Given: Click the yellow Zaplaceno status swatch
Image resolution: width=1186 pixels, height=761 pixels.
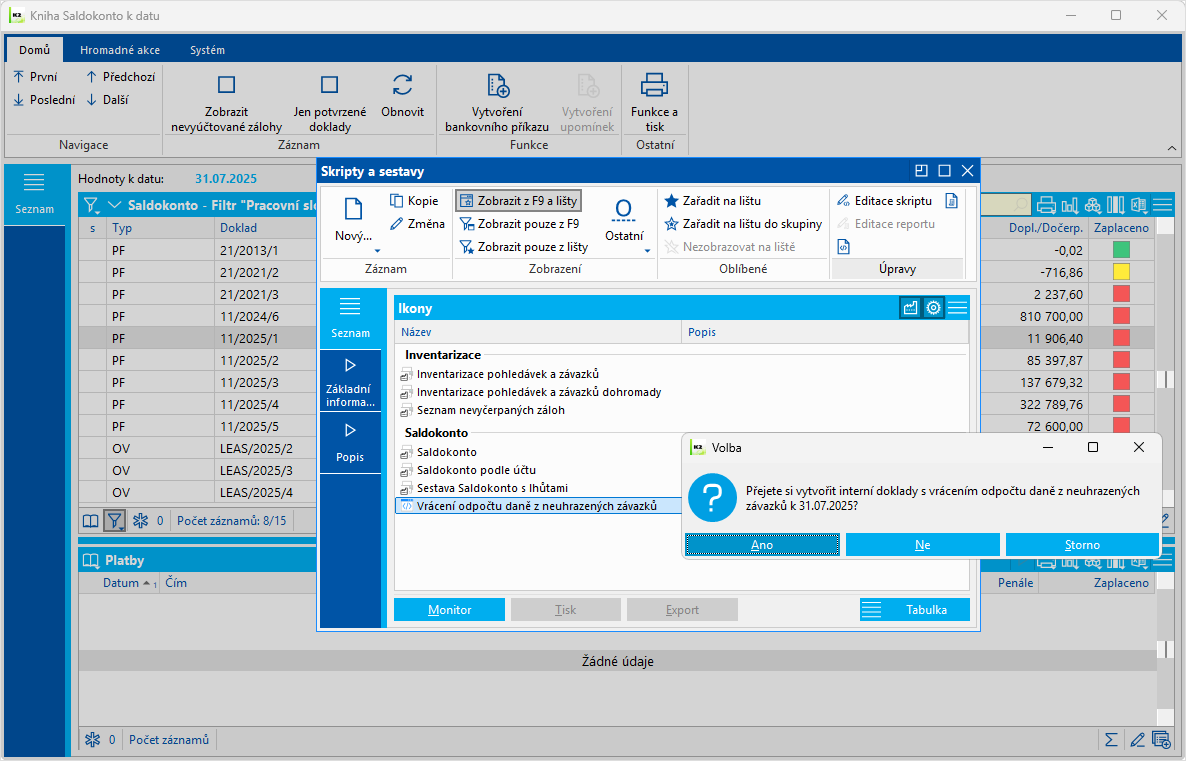Looking at the screenshot, I should click(x=1121, y=272).
